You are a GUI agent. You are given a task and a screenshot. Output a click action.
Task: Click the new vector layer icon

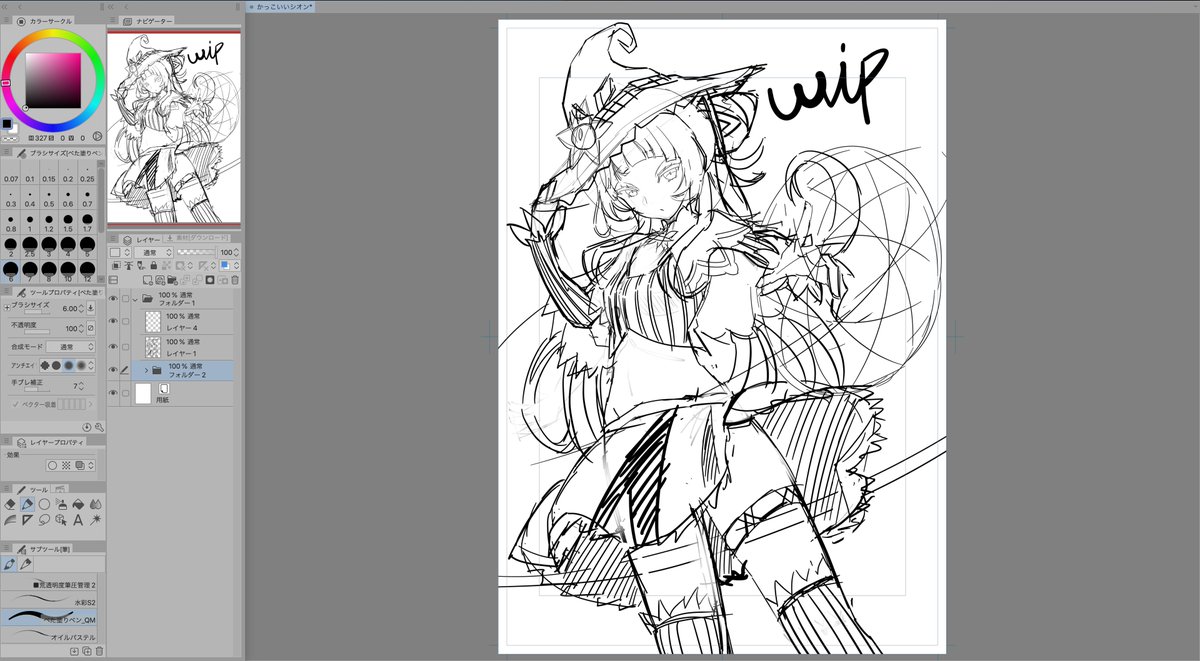pyautogui.click(x=160, y=280)
